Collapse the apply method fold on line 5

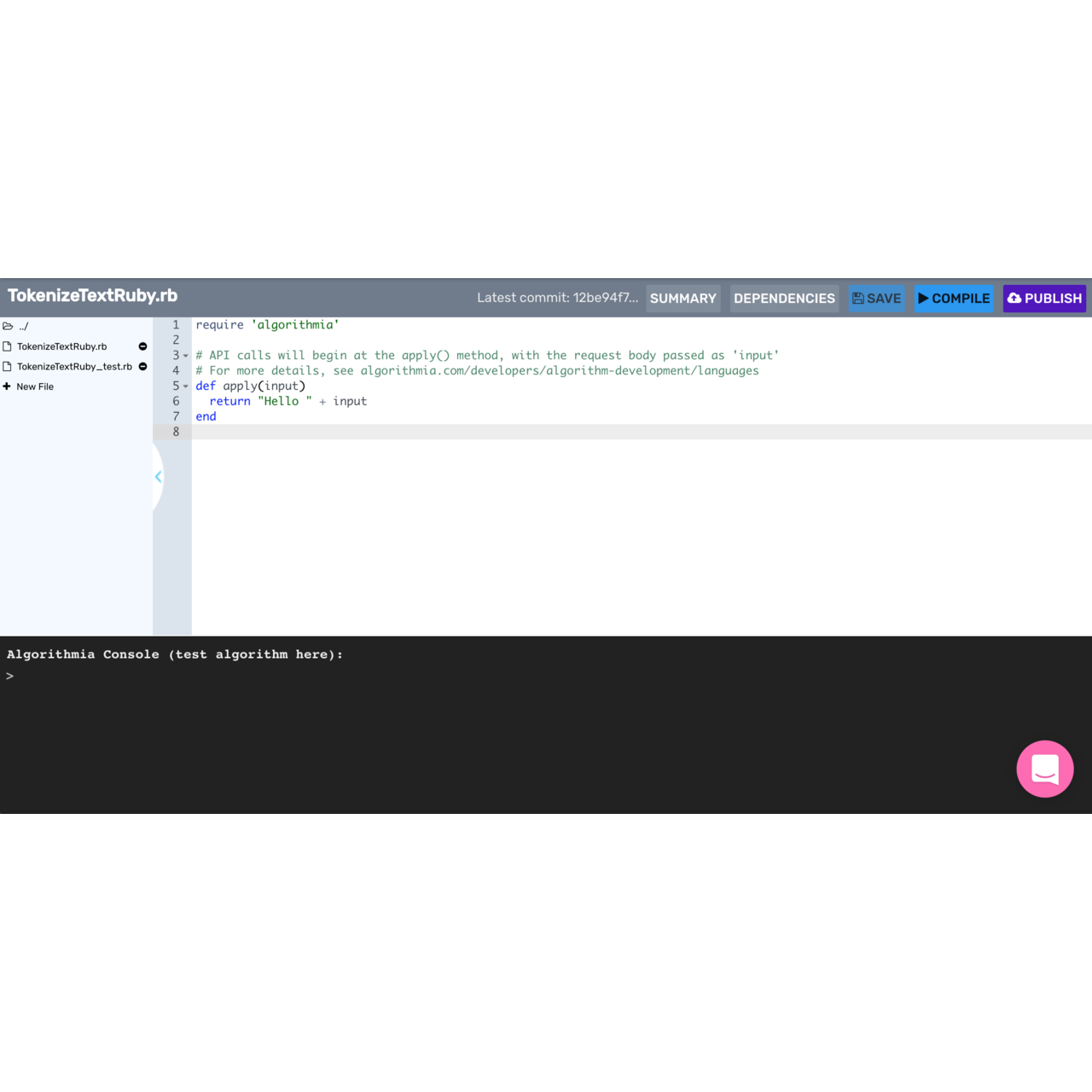[186, 386]
